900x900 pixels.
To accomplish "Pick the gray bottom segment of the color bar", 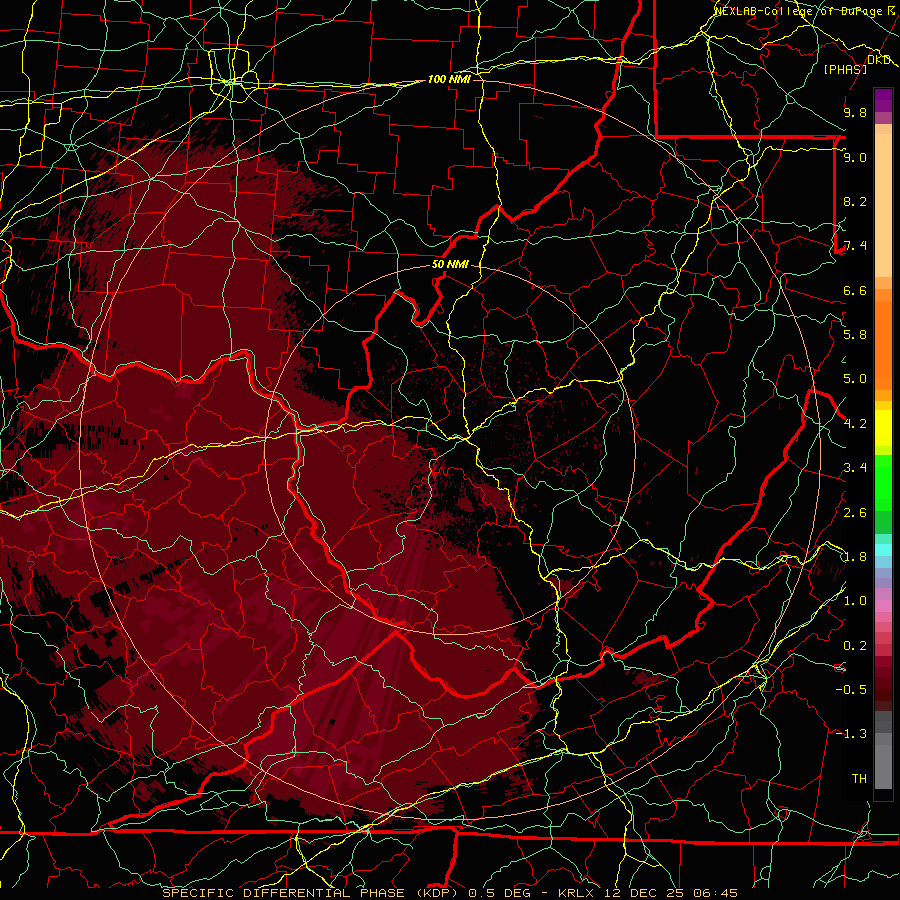I will pos(883,767).
